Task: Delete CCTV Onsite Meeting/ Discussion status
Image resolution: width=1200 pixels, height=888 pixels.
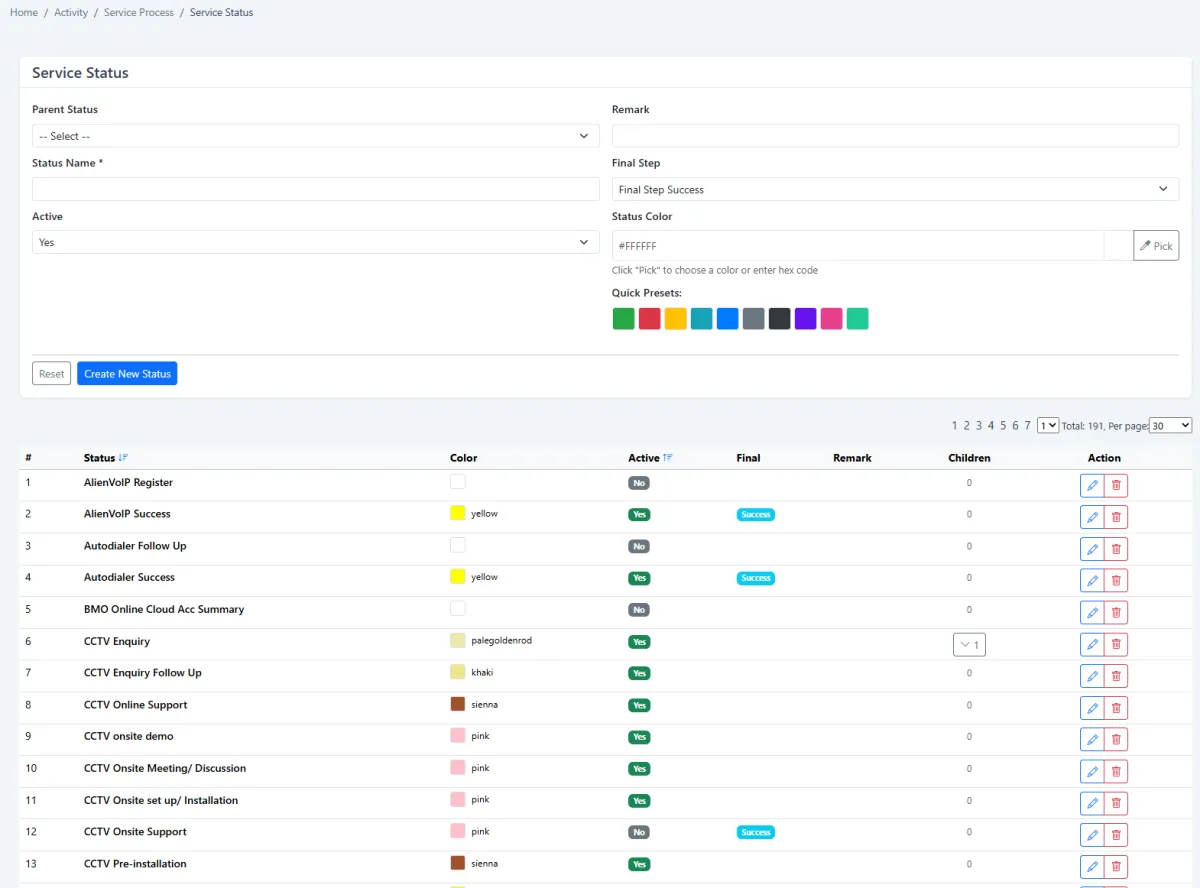Action: [1116, 772]
